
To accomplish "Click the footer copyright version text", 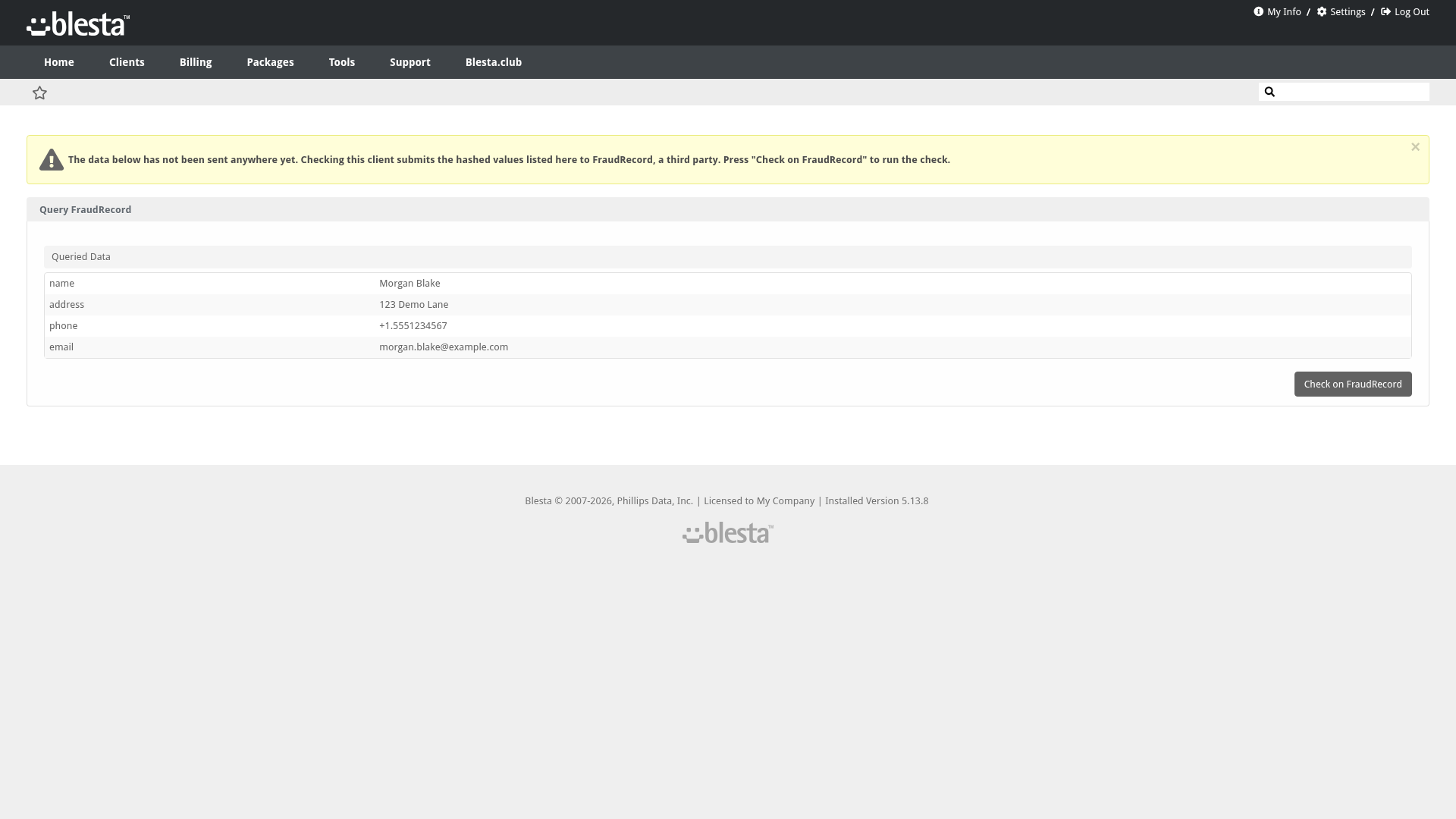I will coord(726,501).
